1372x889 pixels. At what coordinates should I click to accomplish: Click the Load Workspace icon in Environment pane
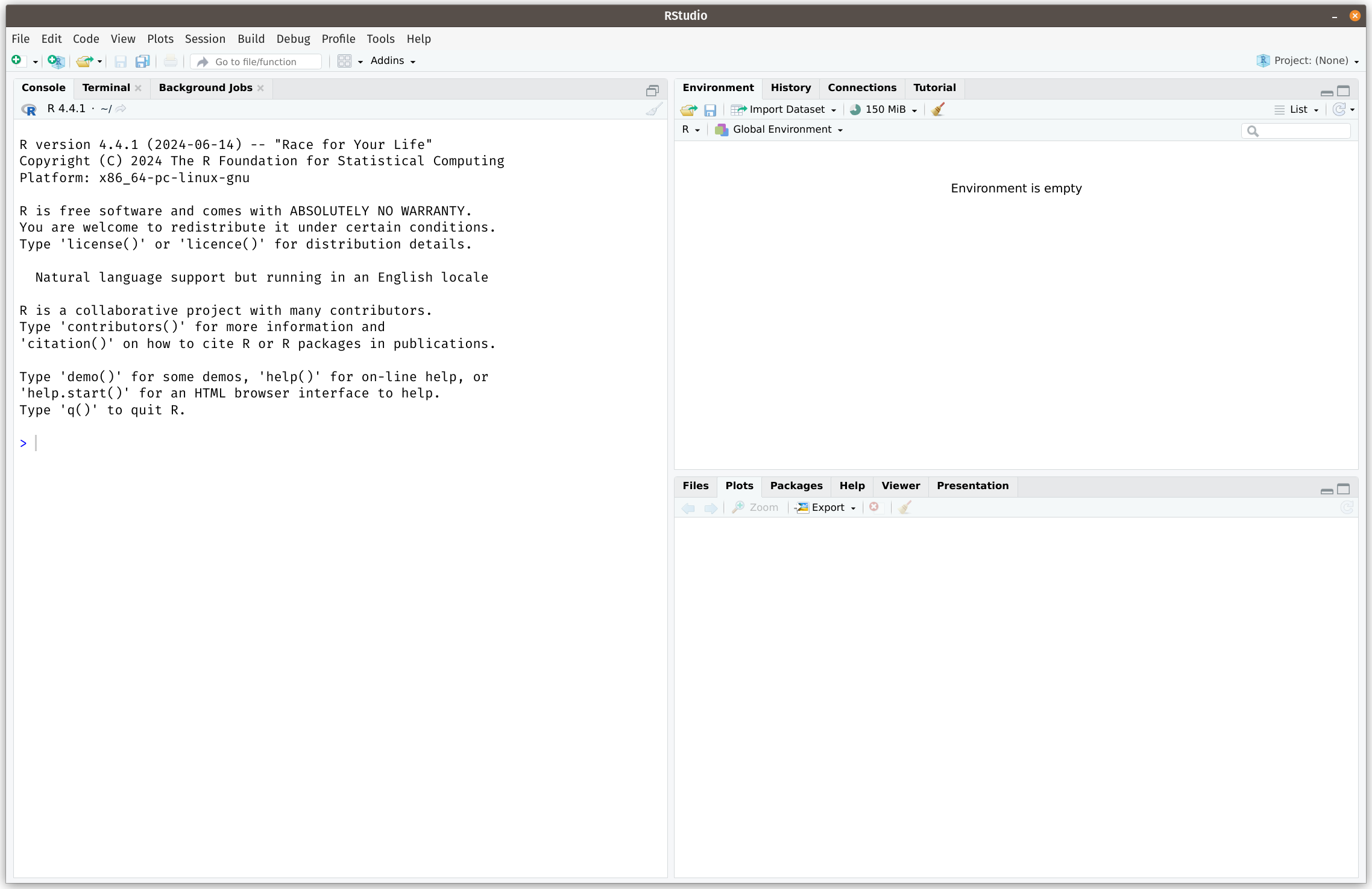tap(688, 110)
